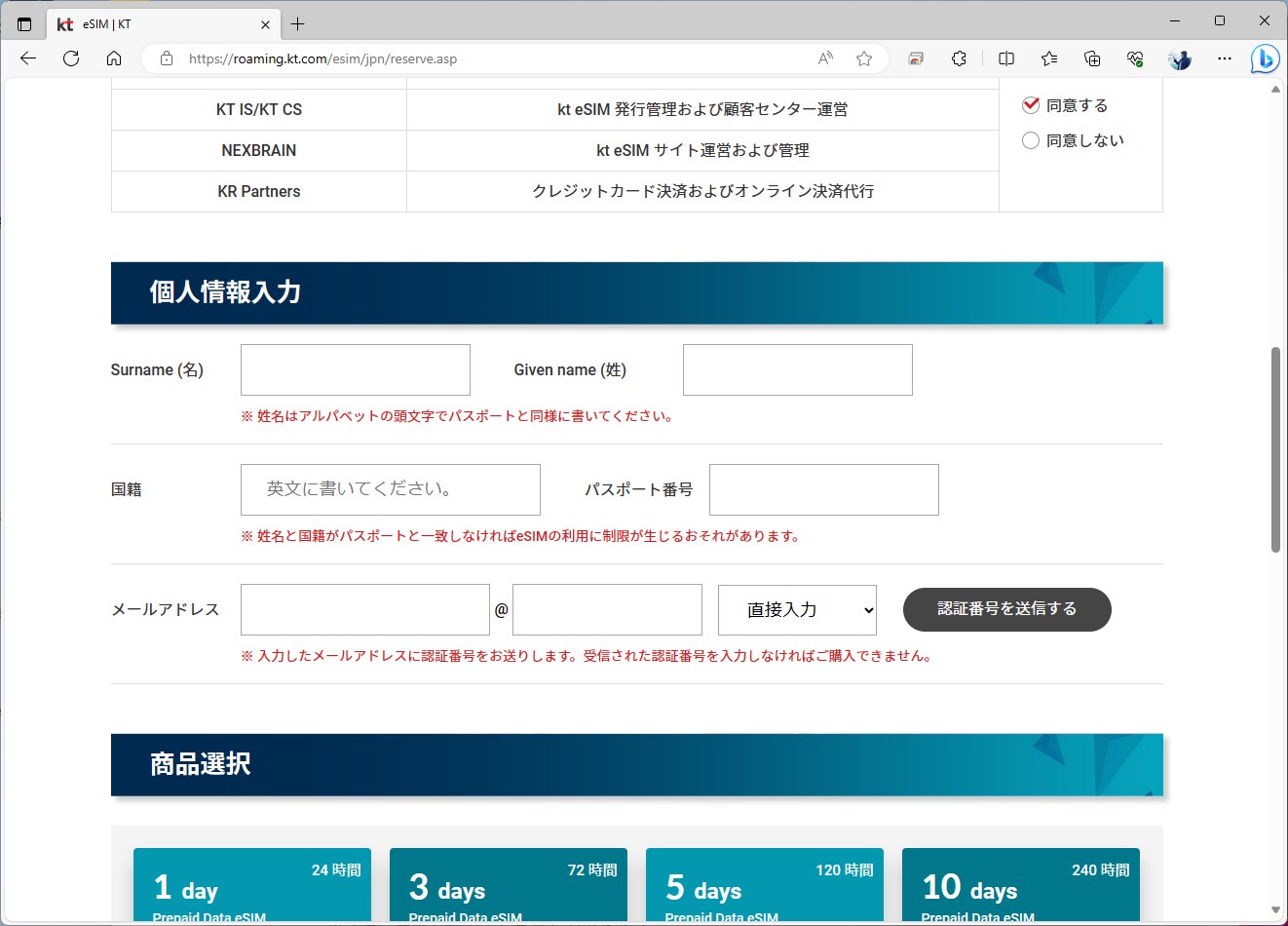Open the Settings and more ellipsis menu
1288x926 pixels.
point(1224,58)
